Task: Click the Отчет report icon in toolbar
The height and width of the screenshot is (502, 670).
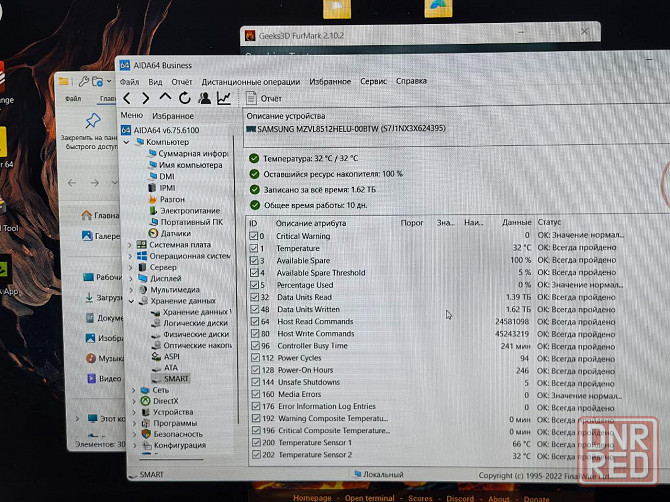Action: [x=251, y=98]
